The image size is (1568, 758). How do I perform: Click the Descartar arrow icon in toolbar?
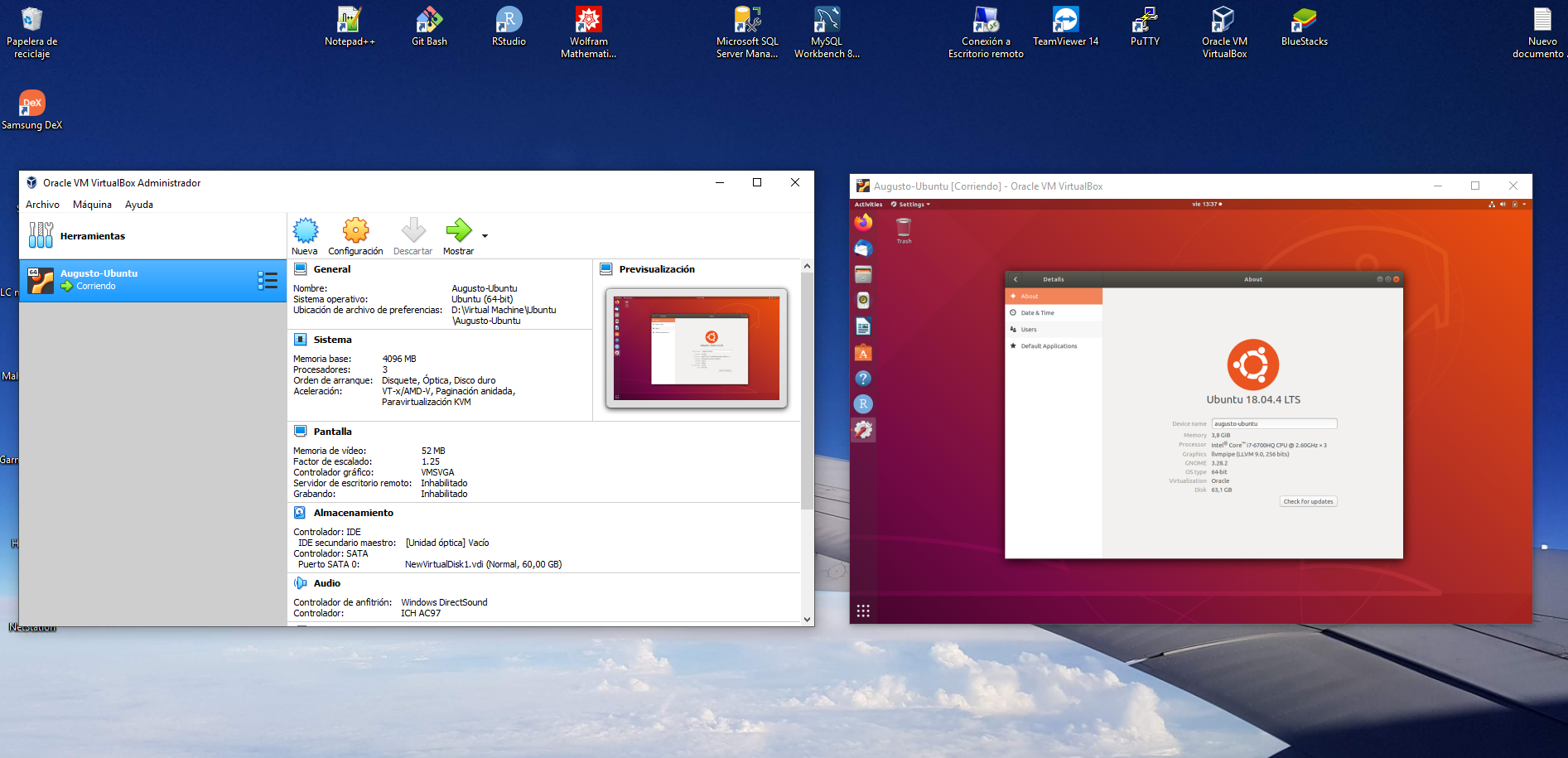(413, 230)
